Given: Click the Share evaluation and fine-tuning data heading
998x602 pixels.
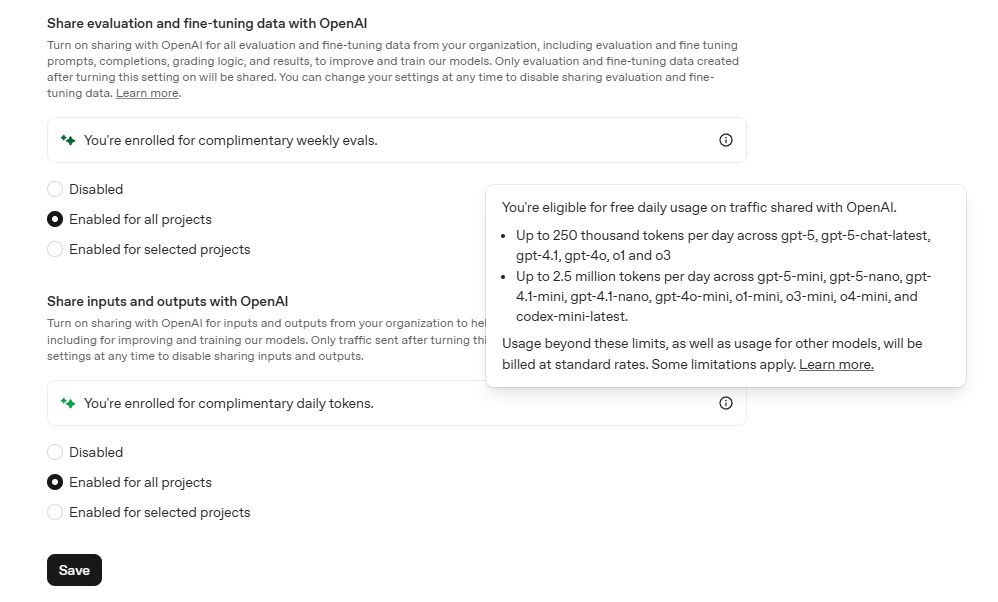Looking at the screenshot, I should click(x=207, y=24).
